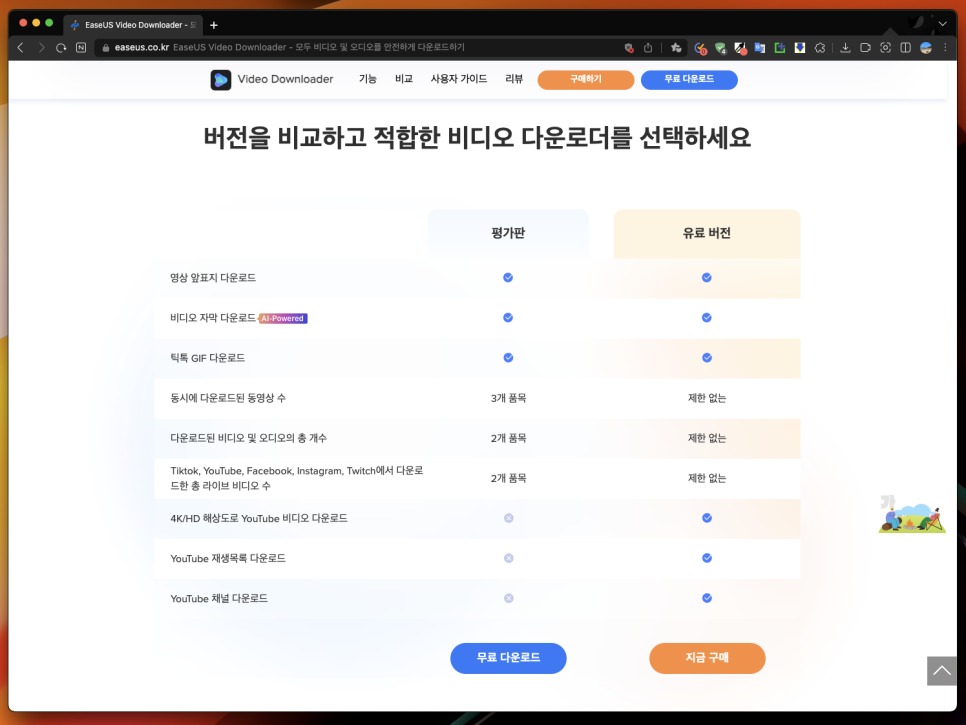Click trial unavailable X for 4K/HD 해상도 row
Image resolution: width=966 pixels, height=725 pixels.
pos(508,518)
